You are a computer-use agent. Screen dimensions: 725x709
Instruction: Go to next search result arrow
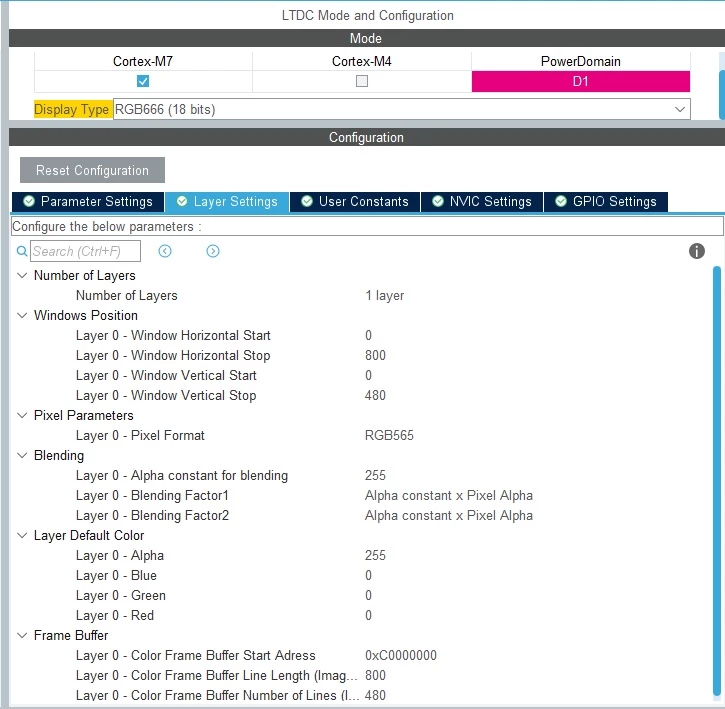coord(213,251)
